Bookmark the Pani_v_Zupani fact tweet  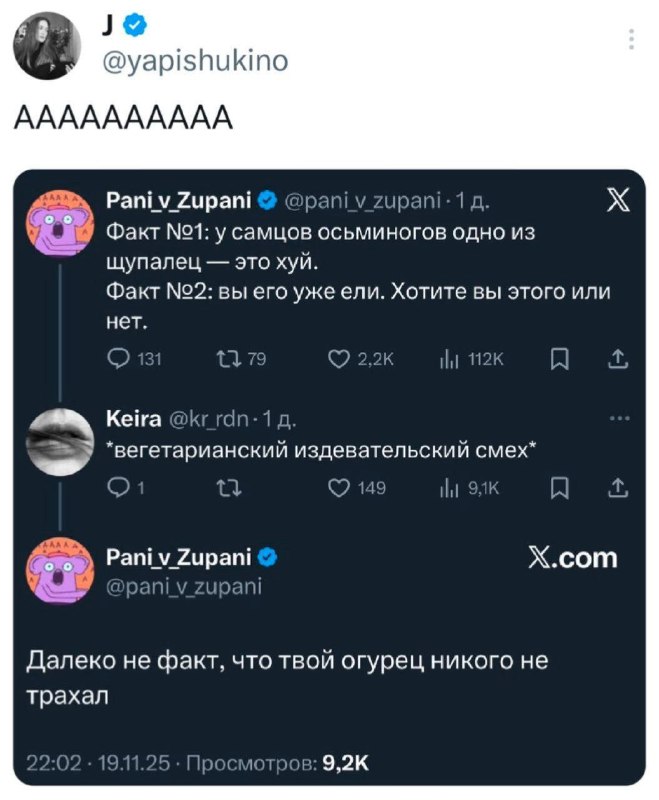coord(561,360)
